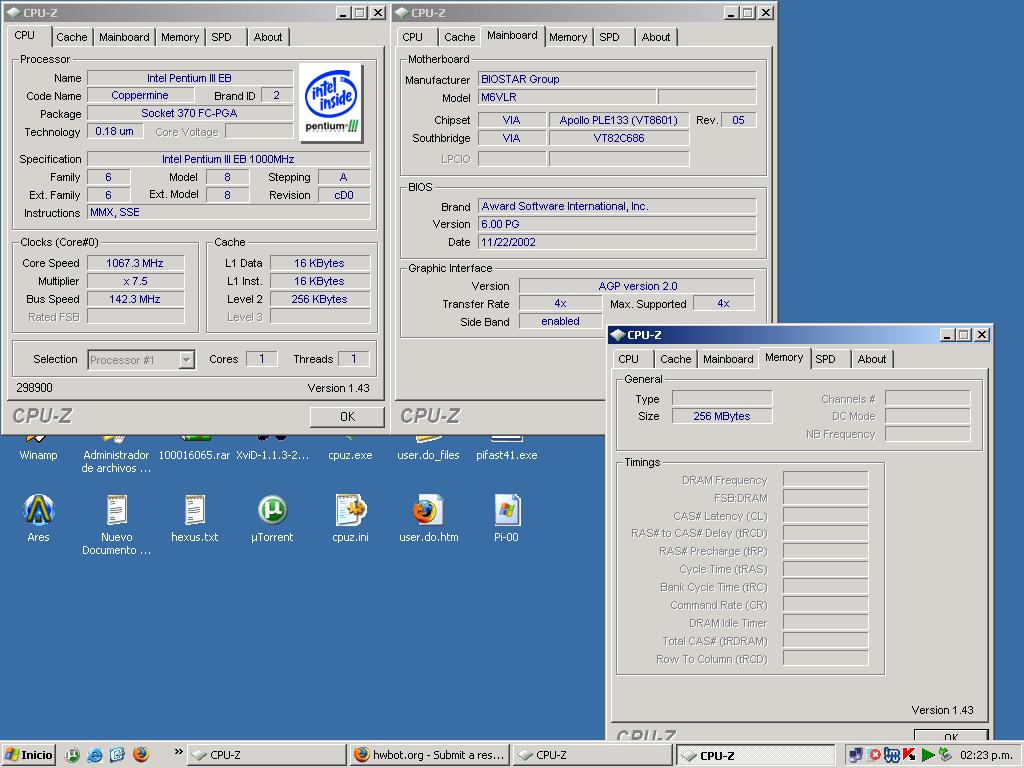Switch to Cache tab in the processor window
Screen dimensions: 1024x768
coord(71,37)
